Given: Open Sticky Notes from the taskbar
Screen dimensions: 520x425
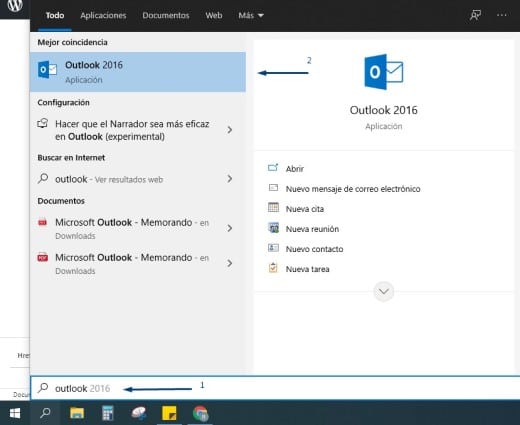Looking at the screenshot, I should click(x=169, y=413).
